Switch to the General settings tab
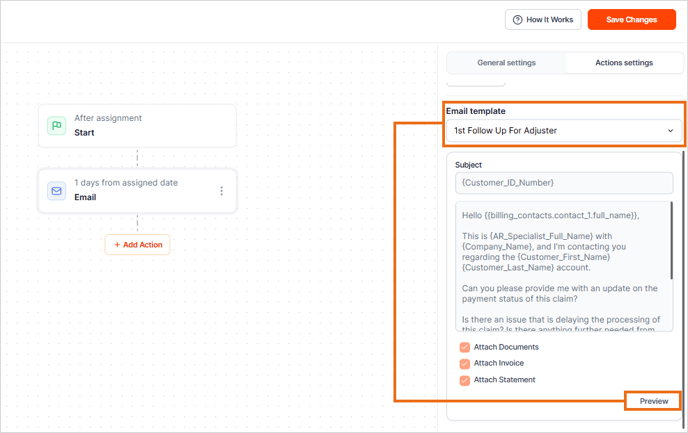The image size is (688, 433). (x=506, y=63)
